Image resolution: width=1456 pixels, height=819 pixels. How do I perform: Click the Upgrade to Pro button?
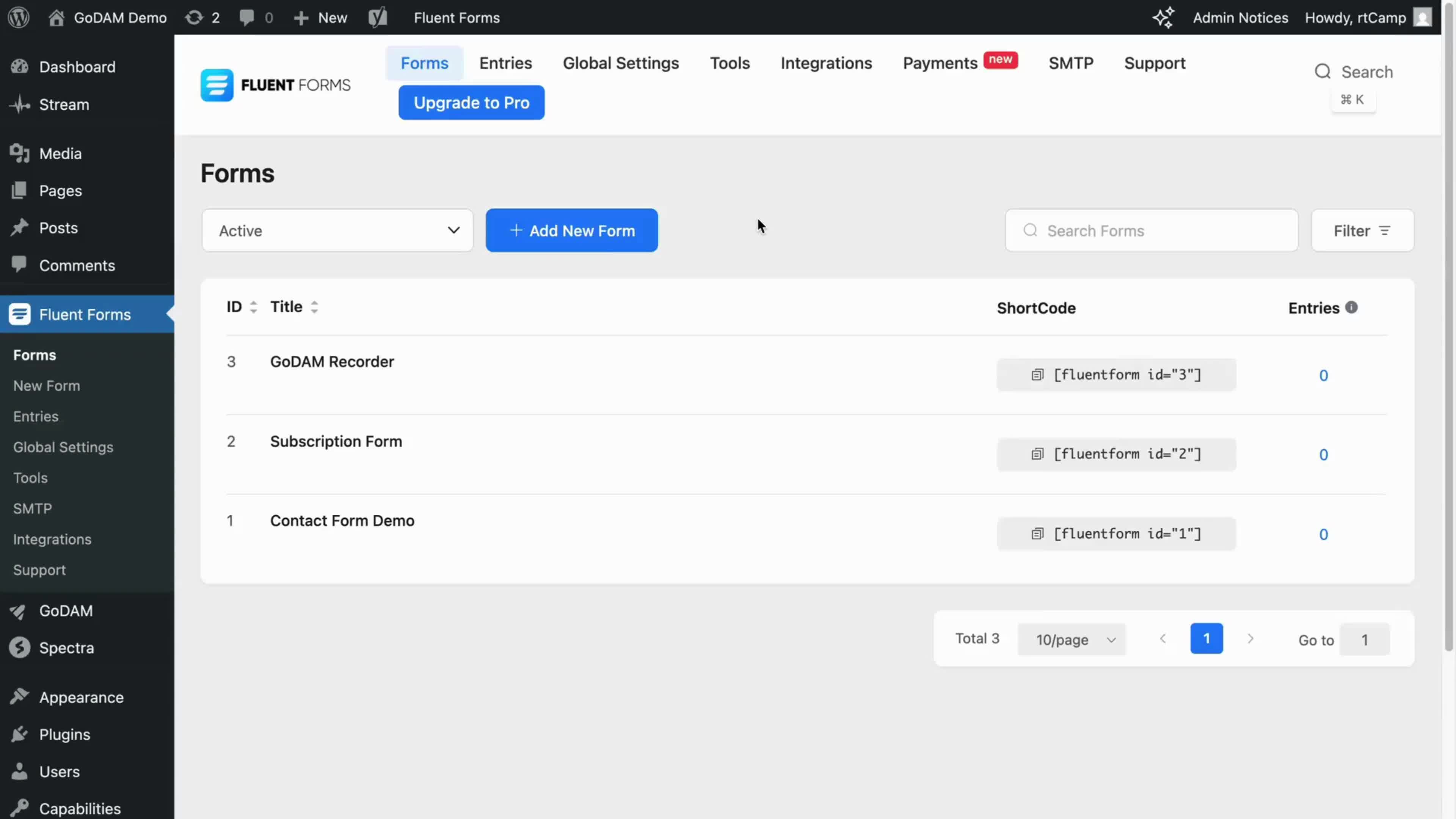471,103
